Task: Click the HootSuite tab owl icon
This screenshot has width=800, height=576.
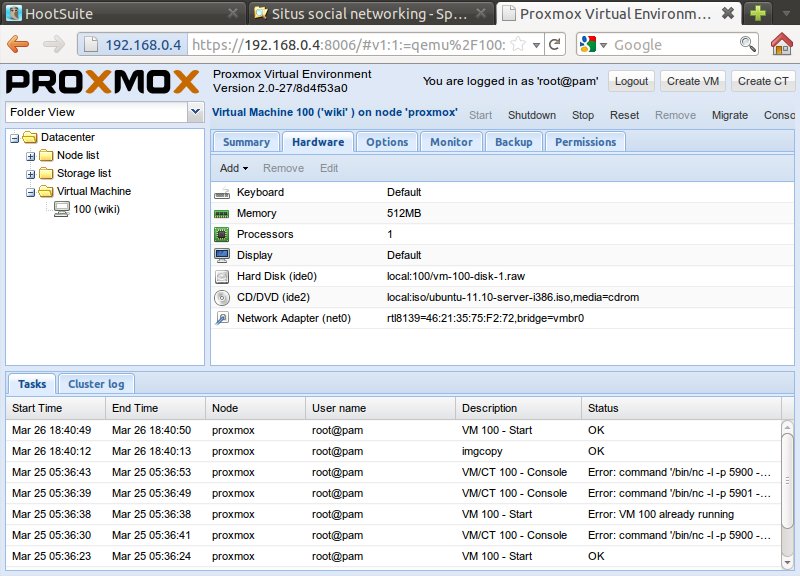Action: coord(14,13)
